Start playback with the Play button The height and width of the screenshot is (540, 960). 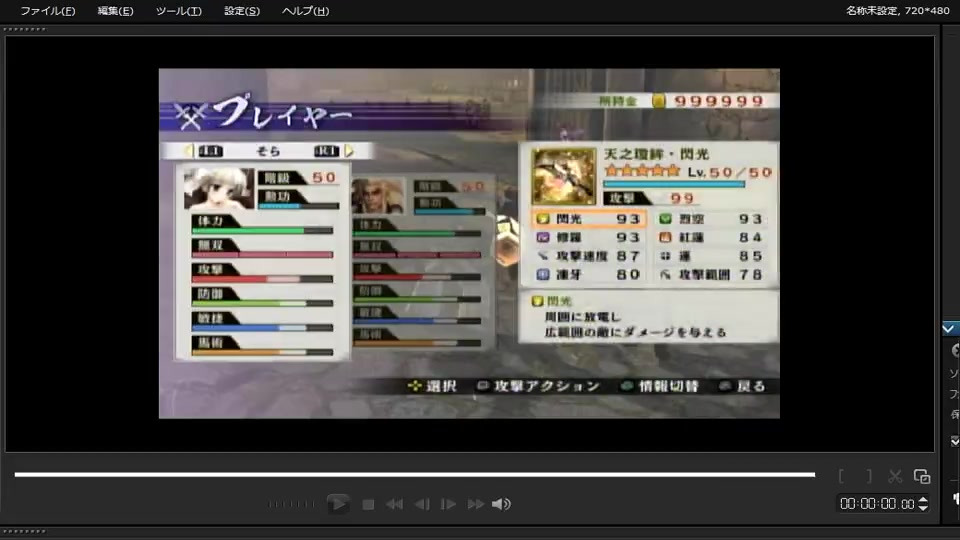point(337,504)
